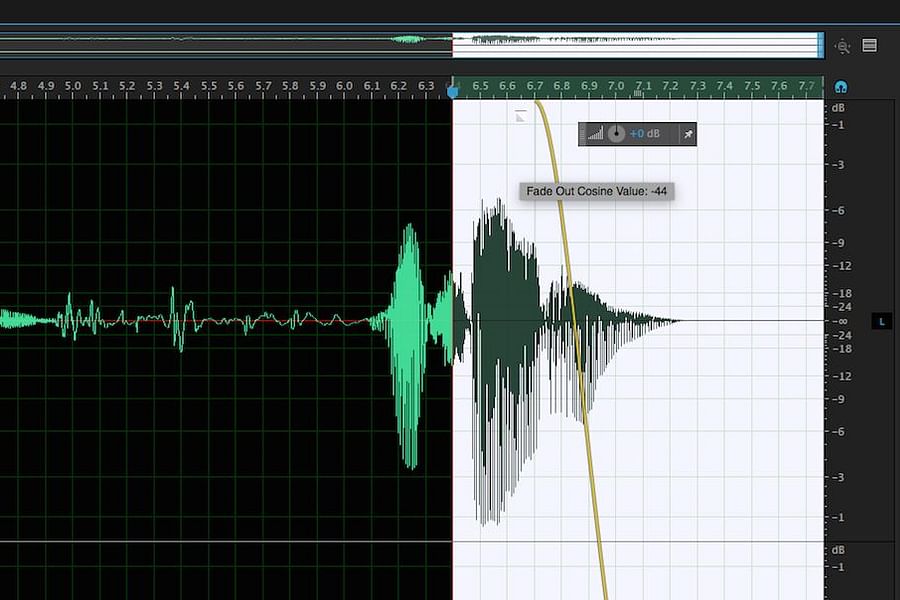This screenshot has height=600, width=900.
Task: Click the gain knob in the HUD overlay
Action: click(x=616, y=133)
